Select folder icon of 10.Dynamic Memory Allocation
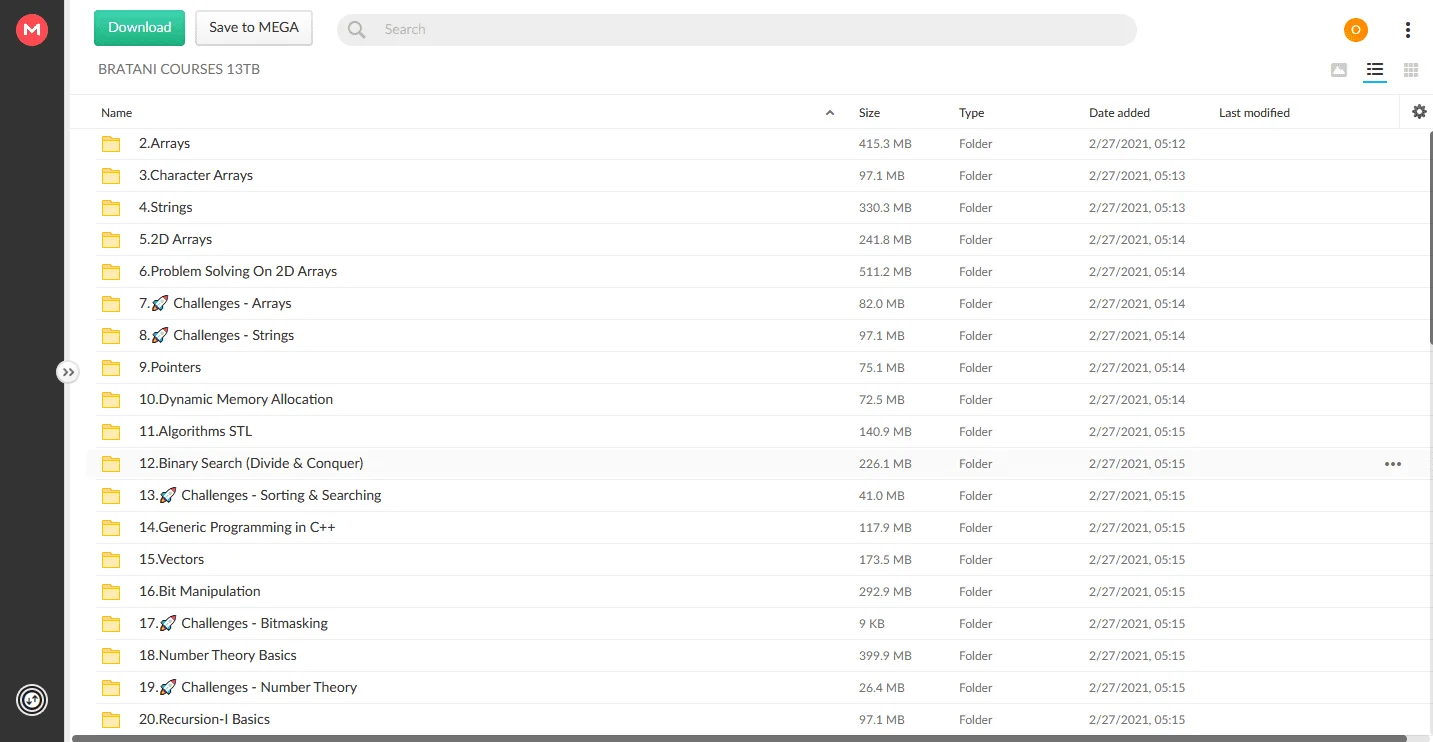This screenshot has width=1433, height=742. coord(111,400)
